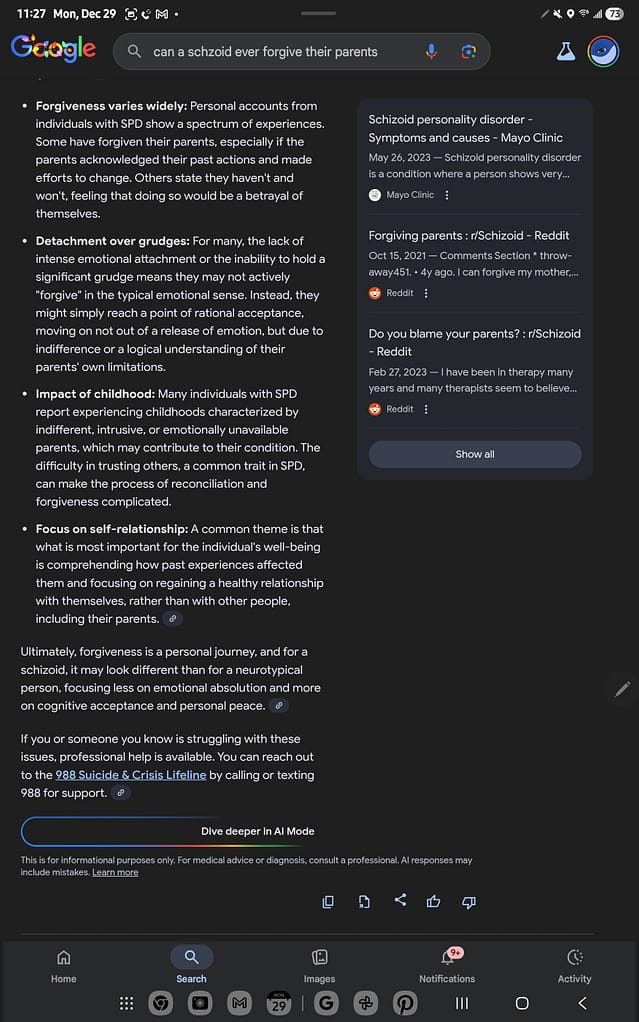Rate the response with thumbs down
The height and width of the screenshot is (1022, 639).
coord(468,901)
